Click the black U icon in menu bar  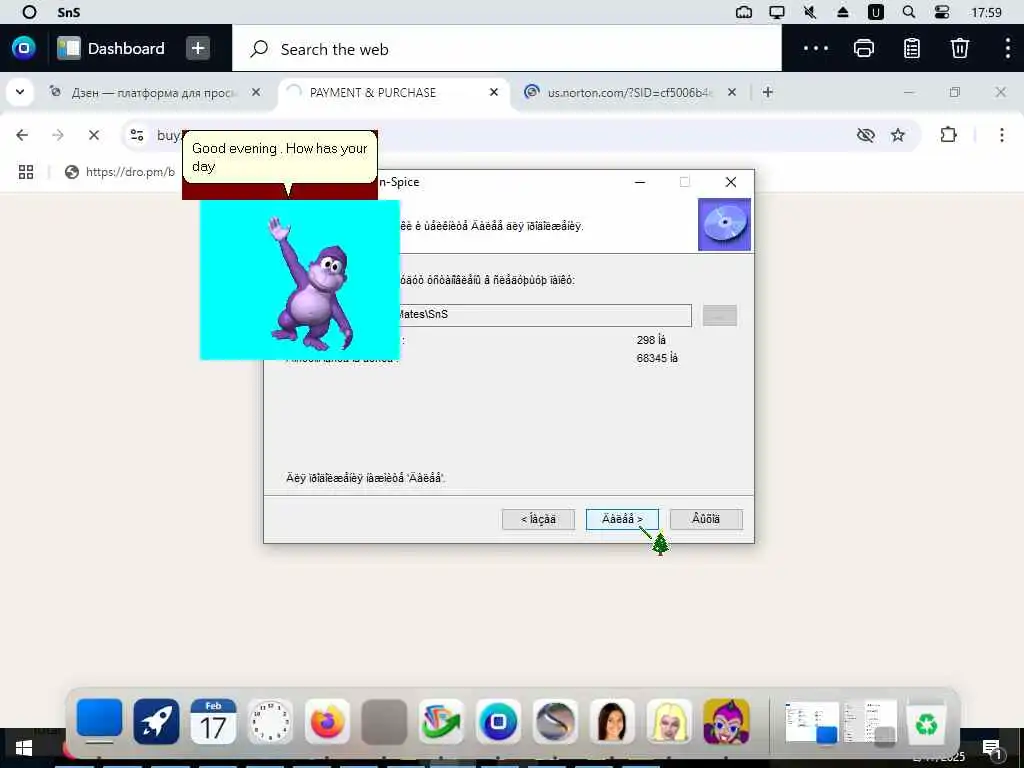876,12
